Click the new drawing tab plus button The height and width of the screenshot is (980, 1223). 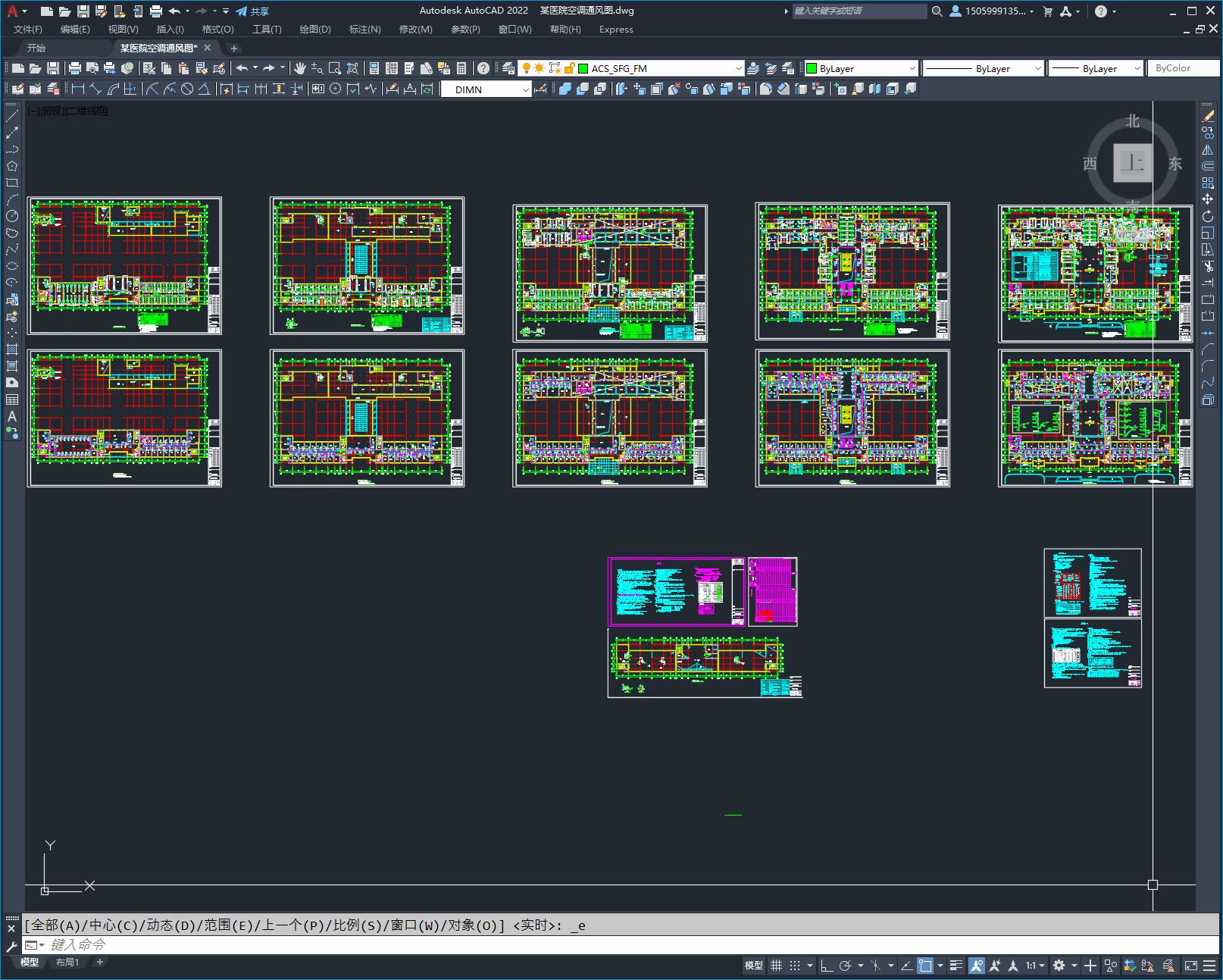tap(233, 49)
